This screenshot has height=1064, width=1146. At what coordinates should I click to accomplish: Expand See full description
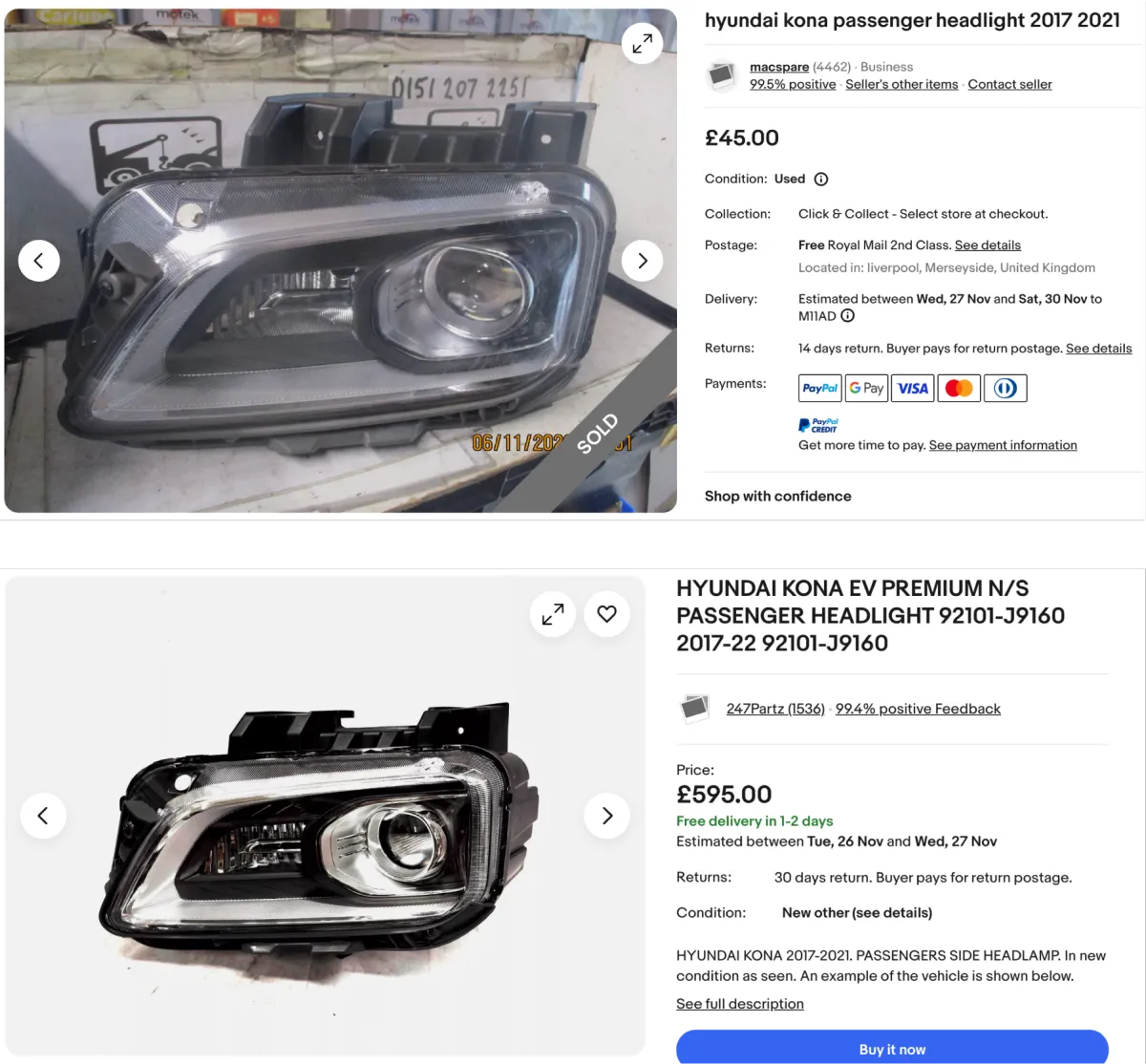tap(740, 1004)
